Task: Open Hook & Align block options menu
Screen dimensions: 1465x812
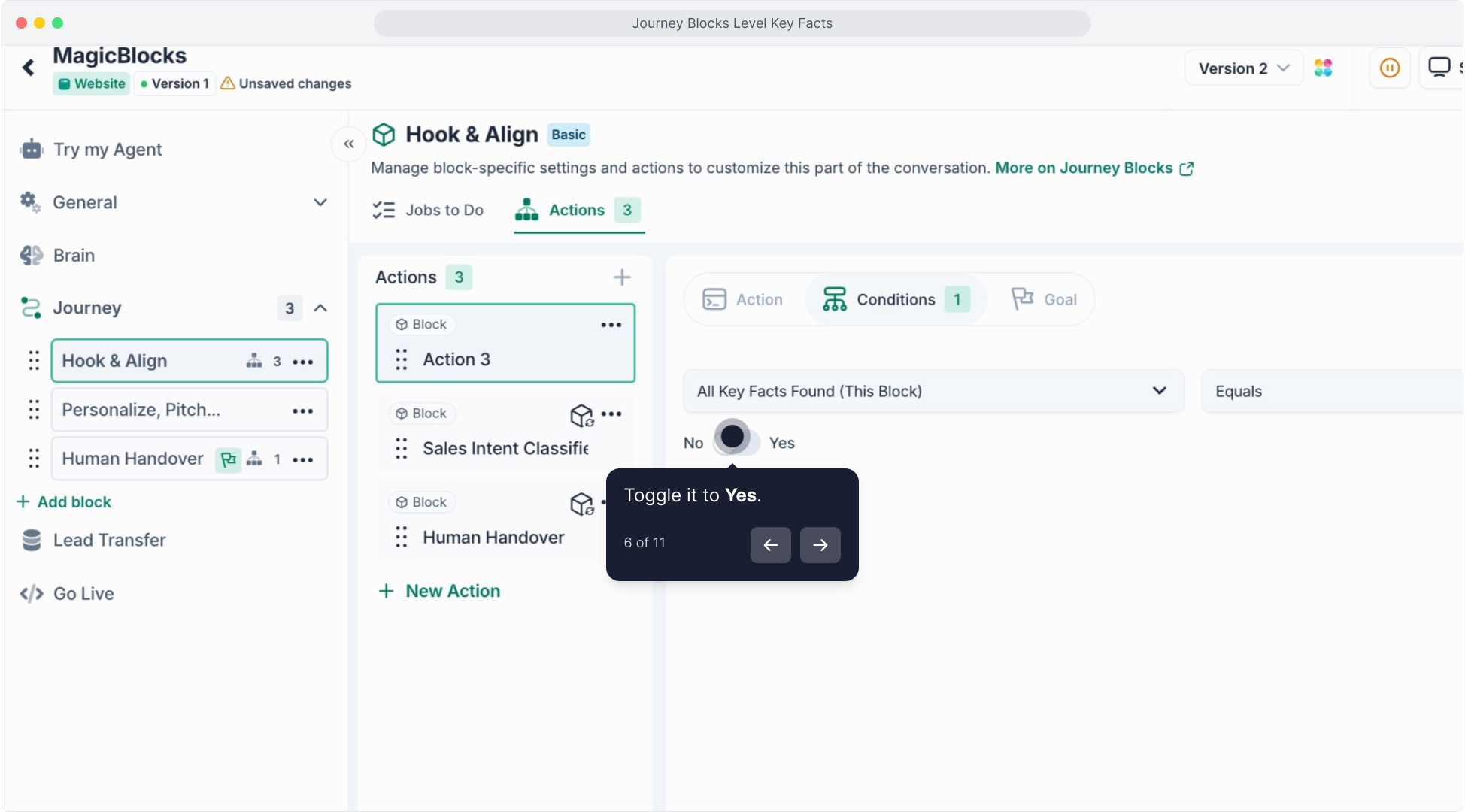Action: (303, 362)
